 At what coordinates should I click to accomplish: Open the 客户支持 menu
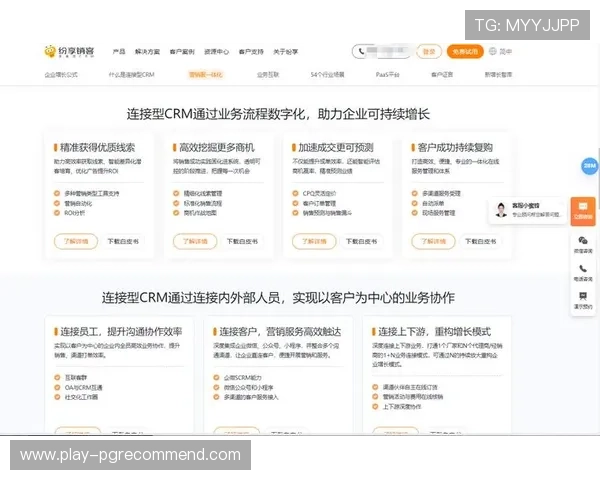tap(251, 51)
